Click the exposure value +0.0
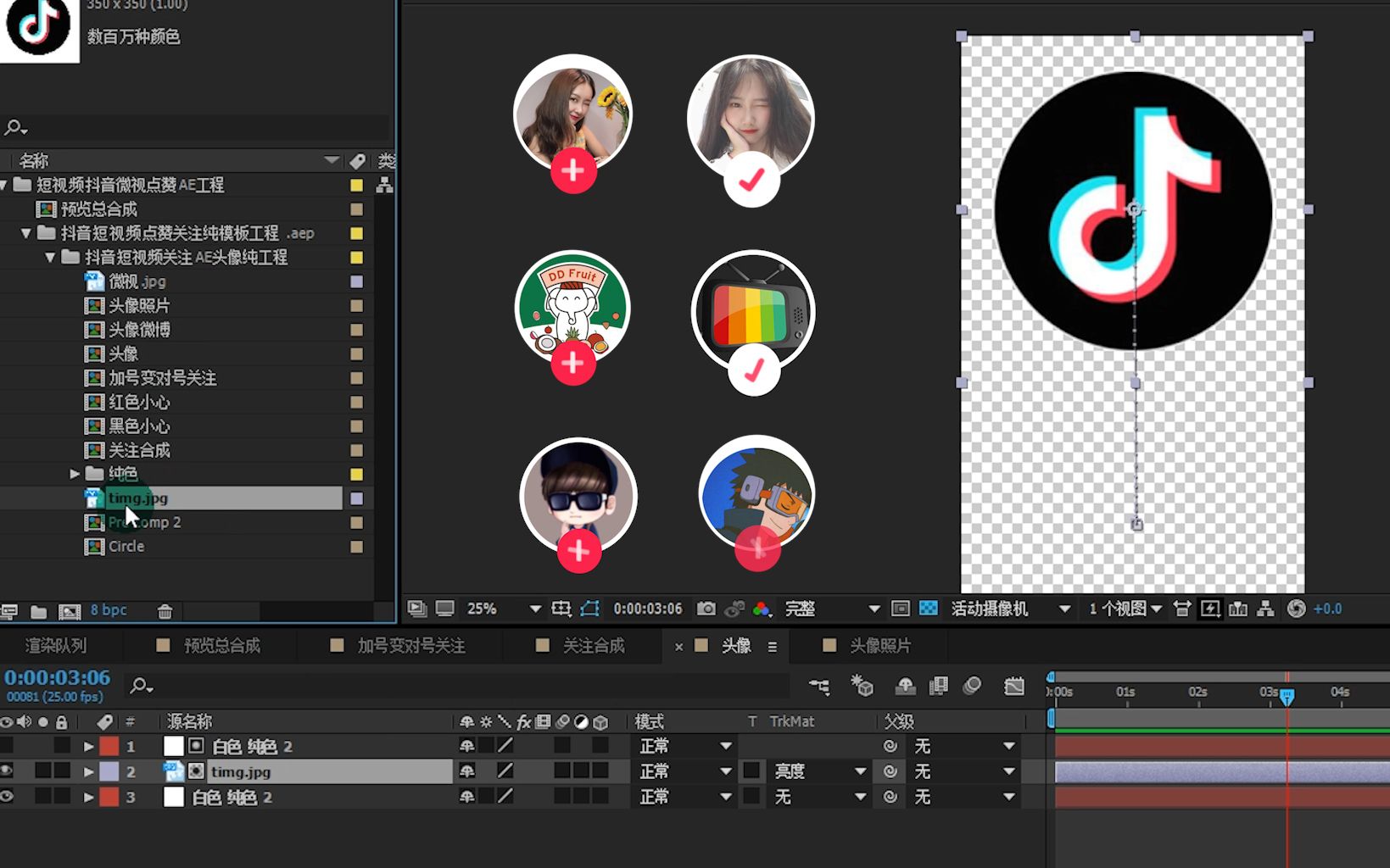1390x868 pixels. tap(1328, 609)
